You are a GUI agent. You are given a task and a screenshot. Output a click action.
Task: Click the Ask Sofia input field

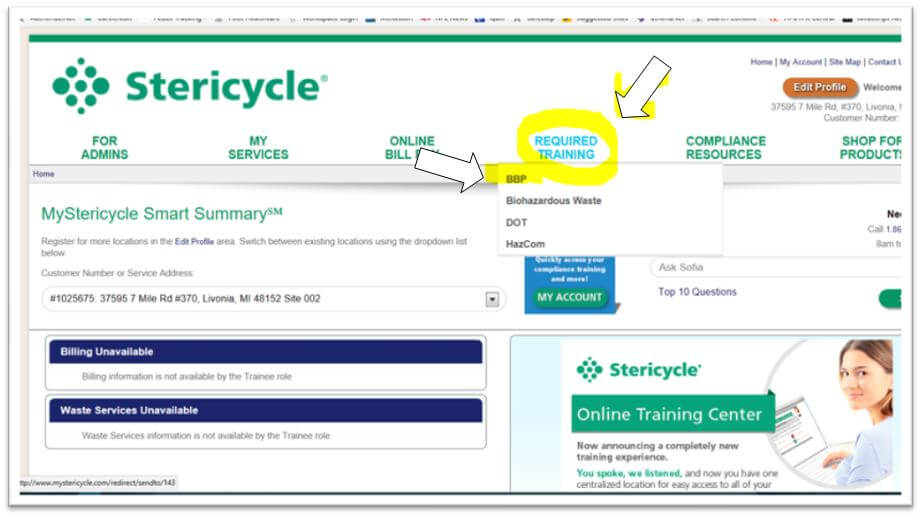[x=776, y=268]
